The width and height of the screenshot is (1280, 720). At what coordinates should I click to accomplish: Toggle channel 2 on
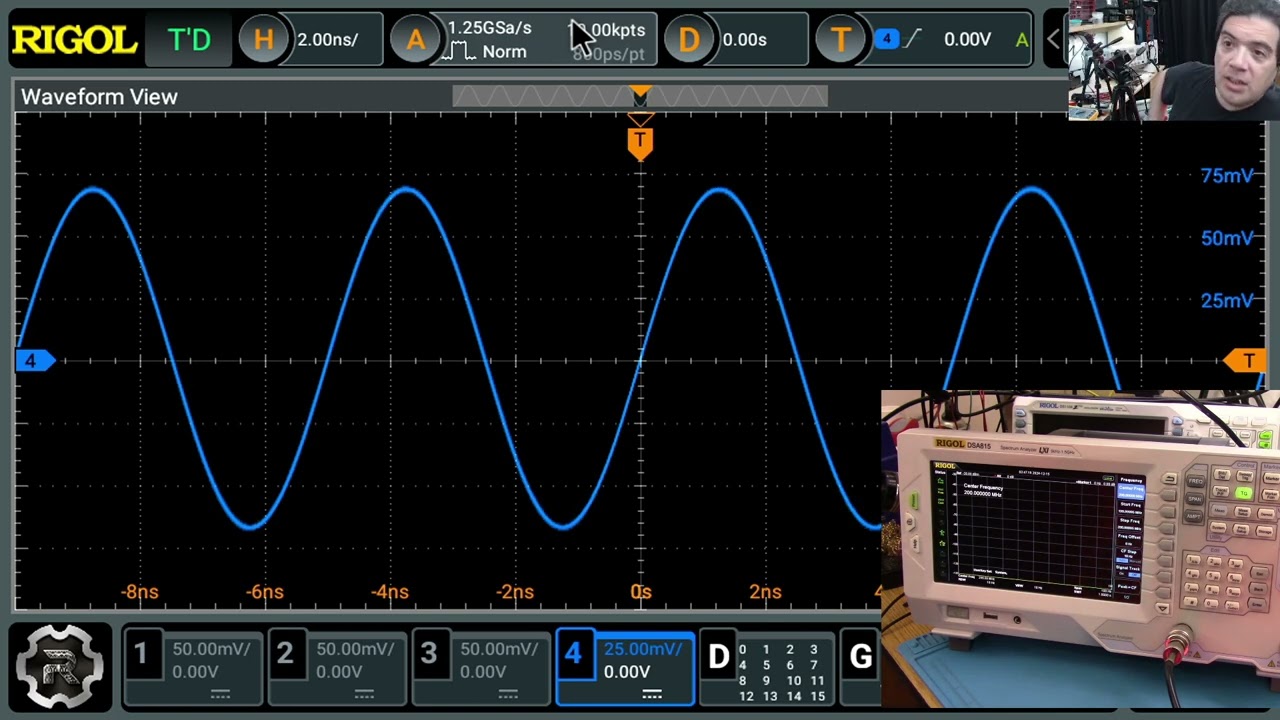[285, 655]
